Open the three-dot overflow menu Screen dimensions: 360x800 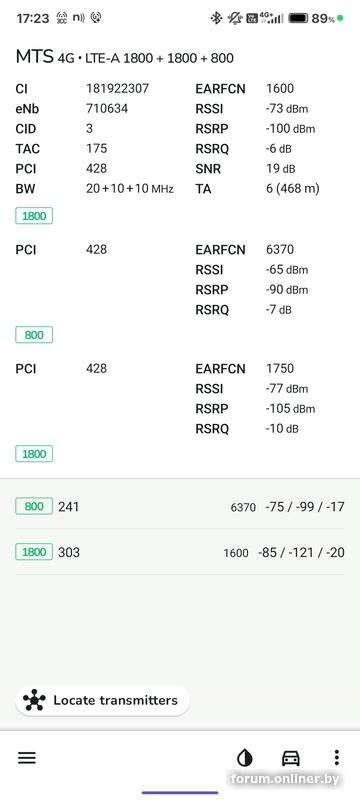[337, 758]
